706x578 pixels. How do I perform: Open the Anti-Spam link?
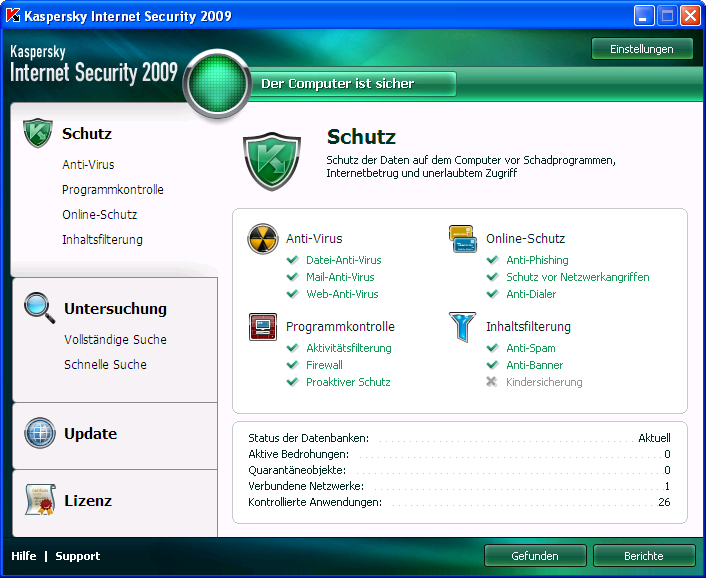click(x=531, y=348)
